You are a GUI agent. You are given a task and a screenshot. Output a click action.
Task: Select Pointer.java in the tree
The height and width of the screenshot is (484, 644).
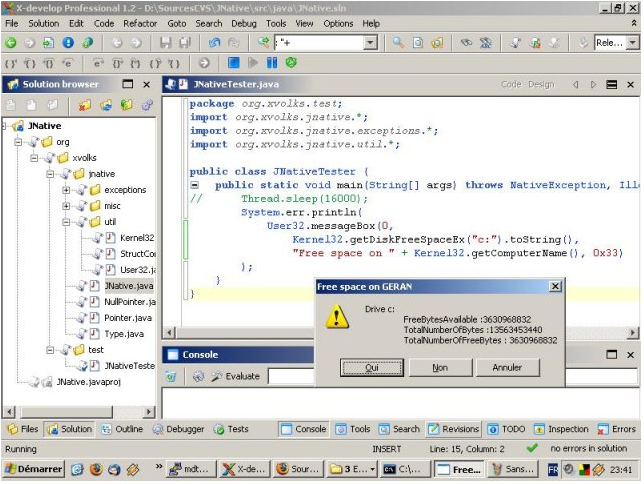[128, 318]
